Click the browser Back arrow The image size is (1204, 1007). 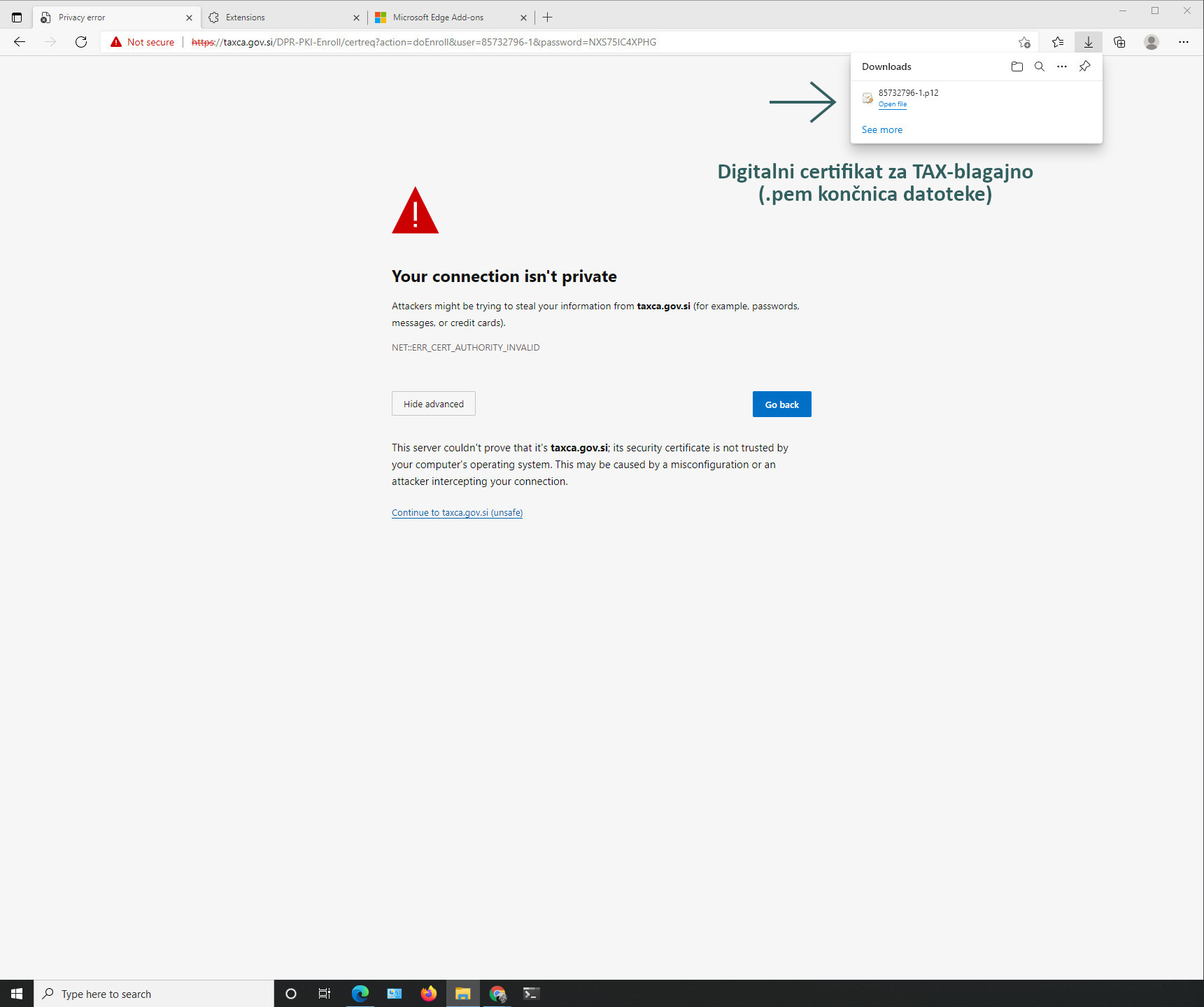tap(20, 42)
